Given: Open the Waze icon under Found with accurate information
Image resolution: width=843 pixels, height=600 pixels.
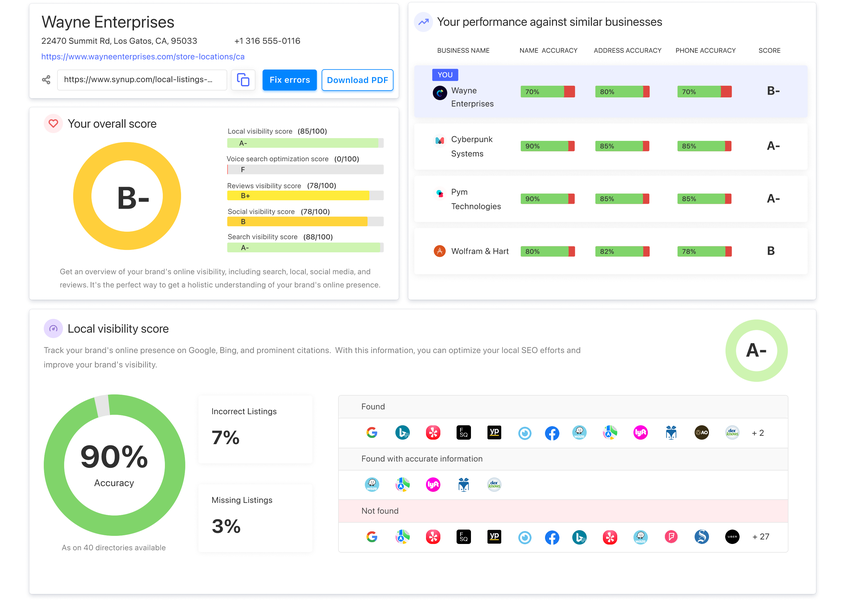Looking at the screenshot, I should pos(372,484).
